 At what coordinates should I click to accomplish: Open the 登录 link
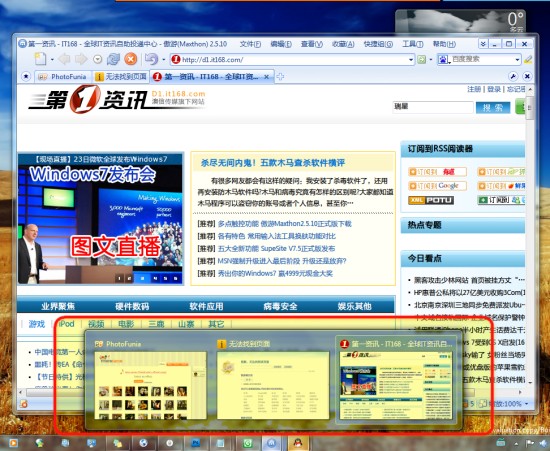click(494, 89)
